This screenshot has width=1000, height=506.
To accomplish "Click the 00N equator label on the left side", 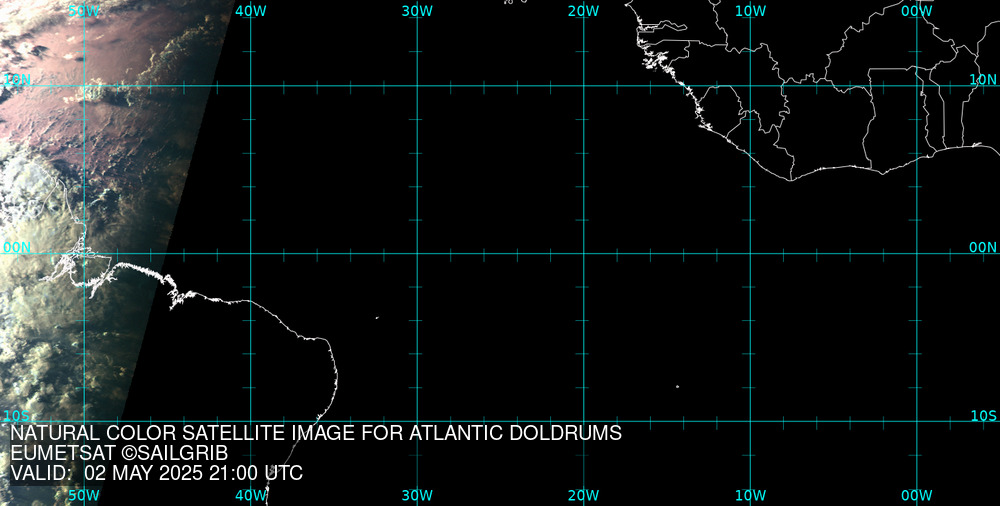I will (17, 248).
